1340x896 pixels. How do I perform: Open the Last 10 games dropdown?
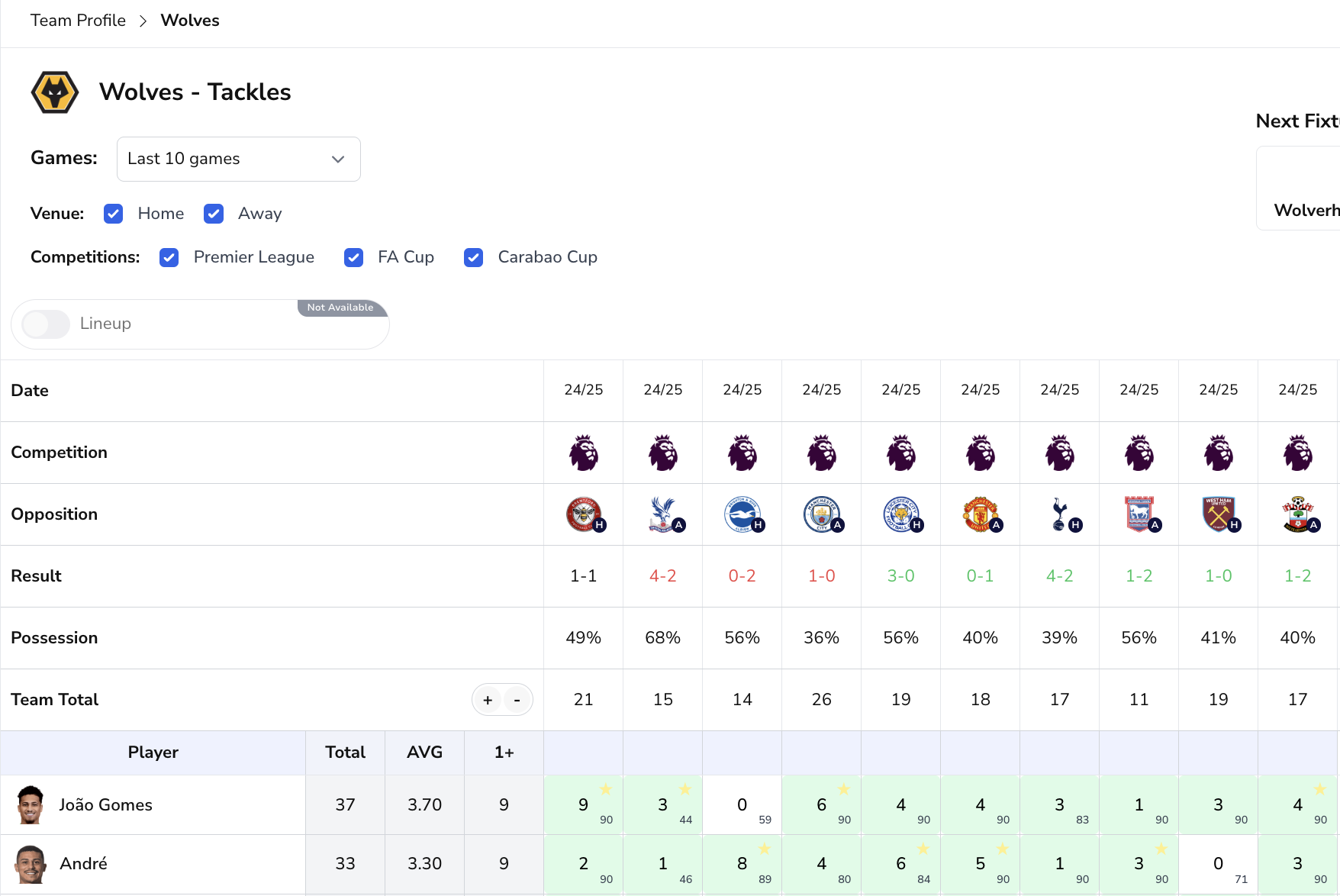coord(238,159)
